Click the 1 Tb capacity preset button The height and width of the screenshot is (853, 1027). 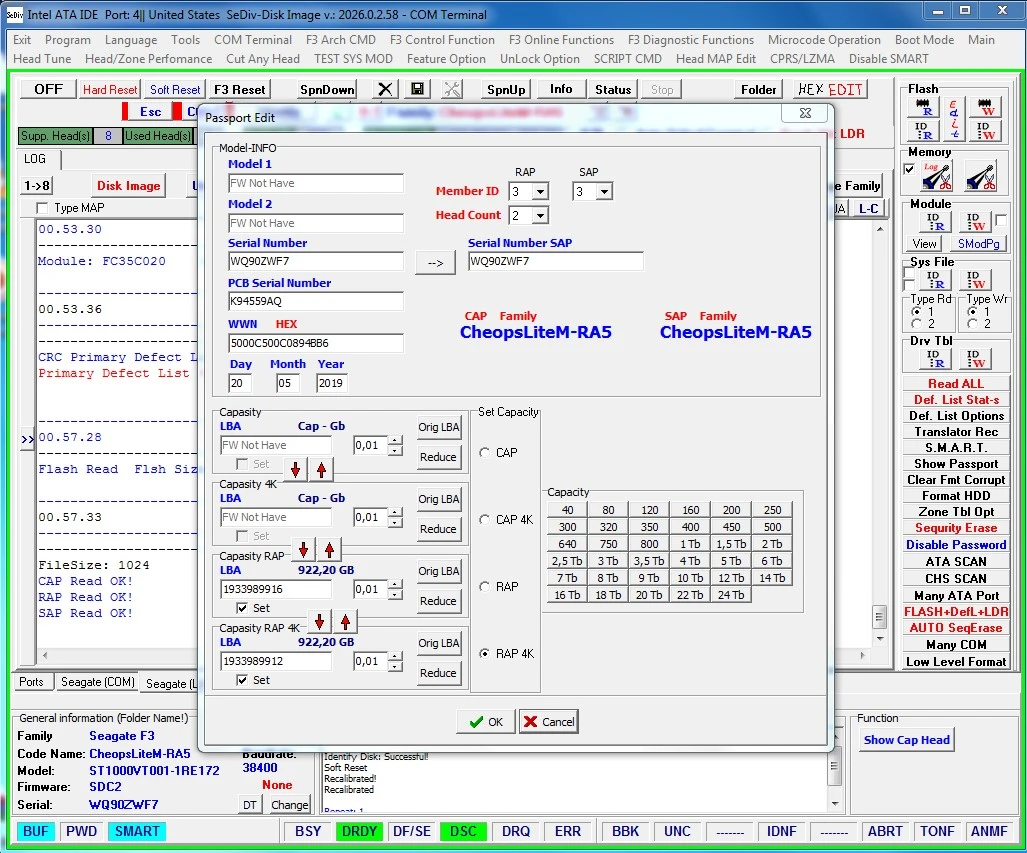(x=690, y=544)
